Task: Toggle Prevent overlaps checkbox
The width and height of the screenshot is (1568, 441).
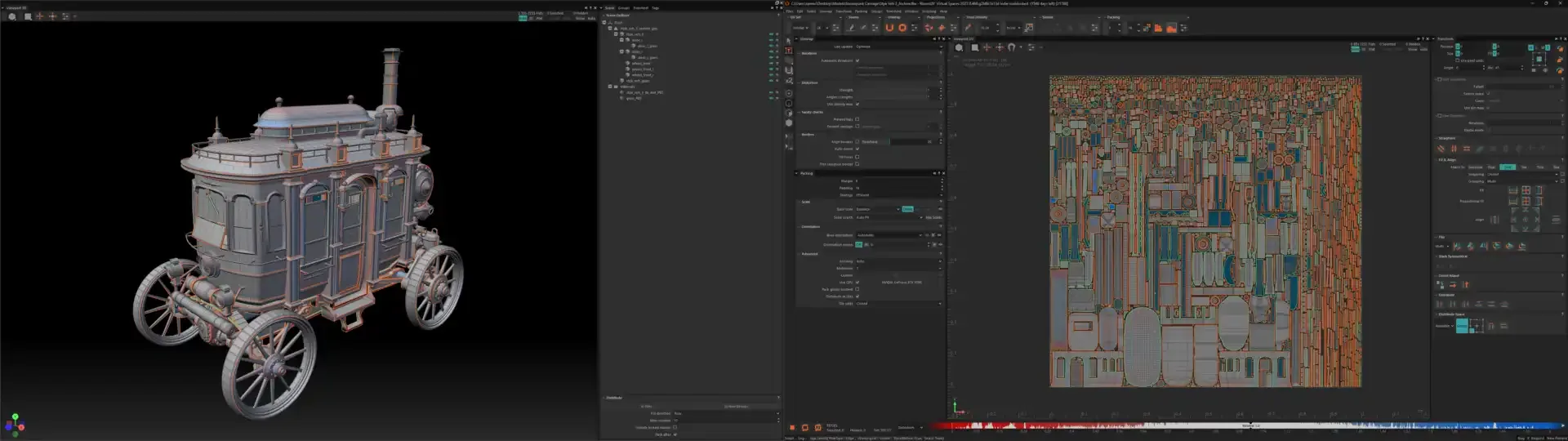Action: tap(857, 127)
